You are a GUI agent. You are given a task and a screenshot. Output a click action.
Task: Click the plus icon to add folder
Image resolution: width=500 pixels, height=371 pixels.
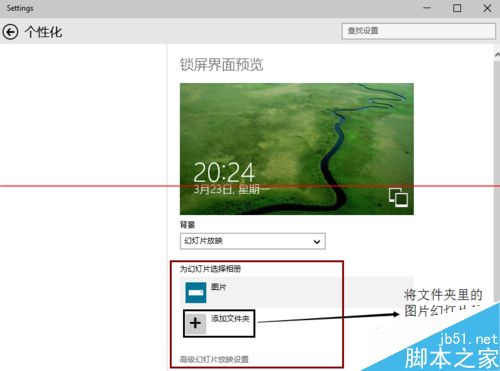(195, 323)
